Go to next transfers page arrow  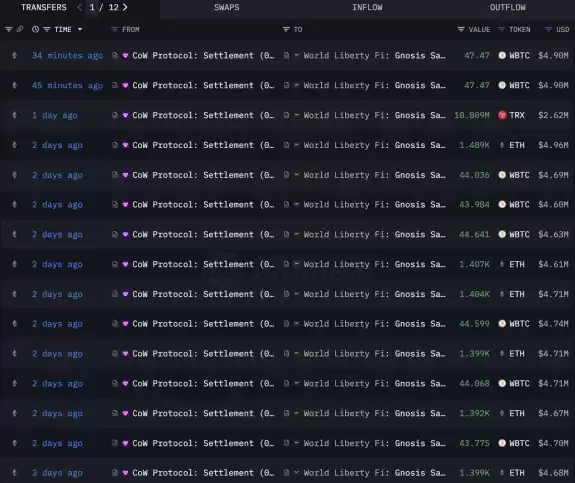(125, 7)
